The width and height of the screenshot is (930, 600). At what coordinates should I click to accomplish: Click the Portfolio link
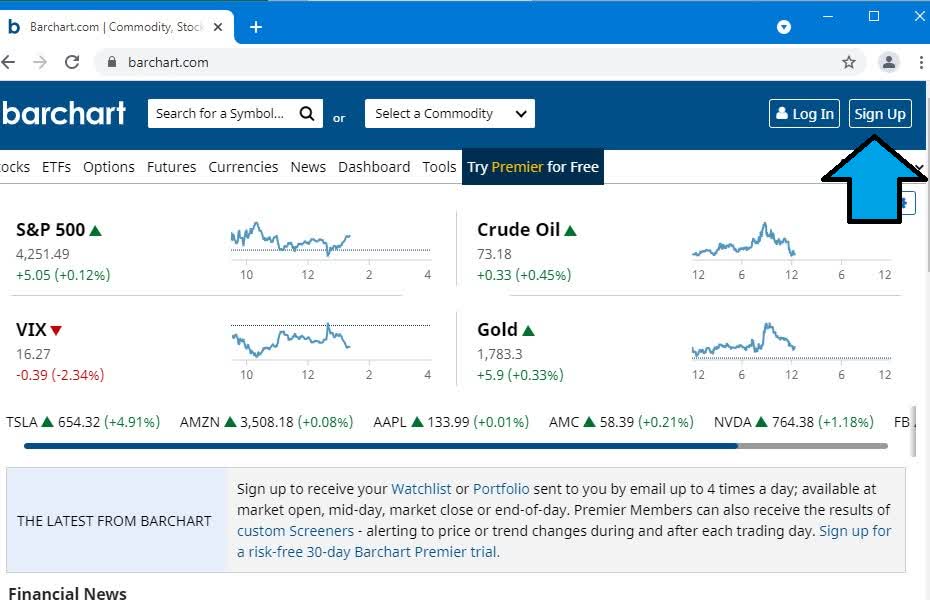click(501, 489)
